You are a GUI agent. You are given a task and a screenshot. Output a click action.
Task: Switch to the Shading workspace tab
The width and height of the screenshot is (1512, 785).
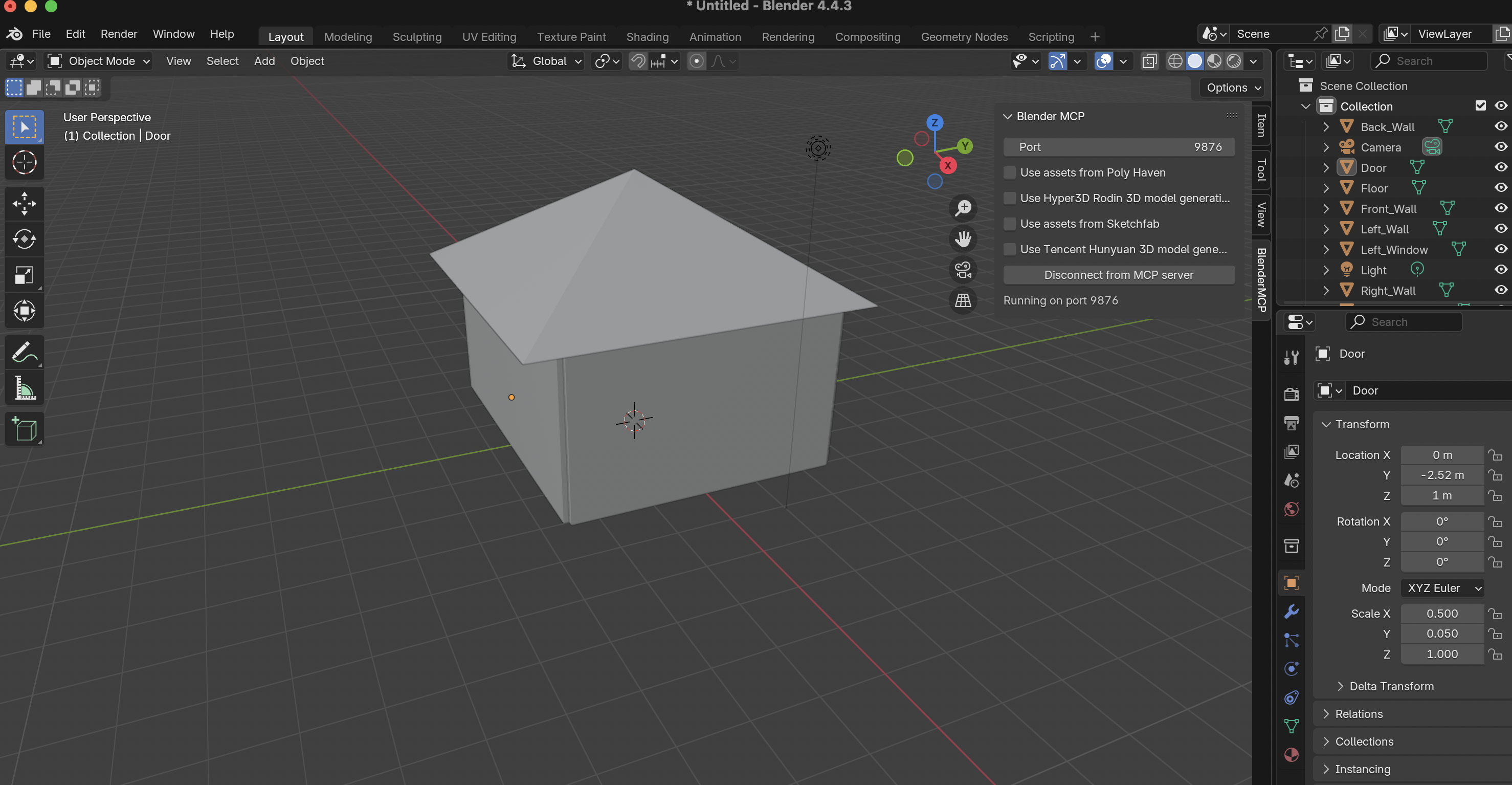[x=647, y=37]
